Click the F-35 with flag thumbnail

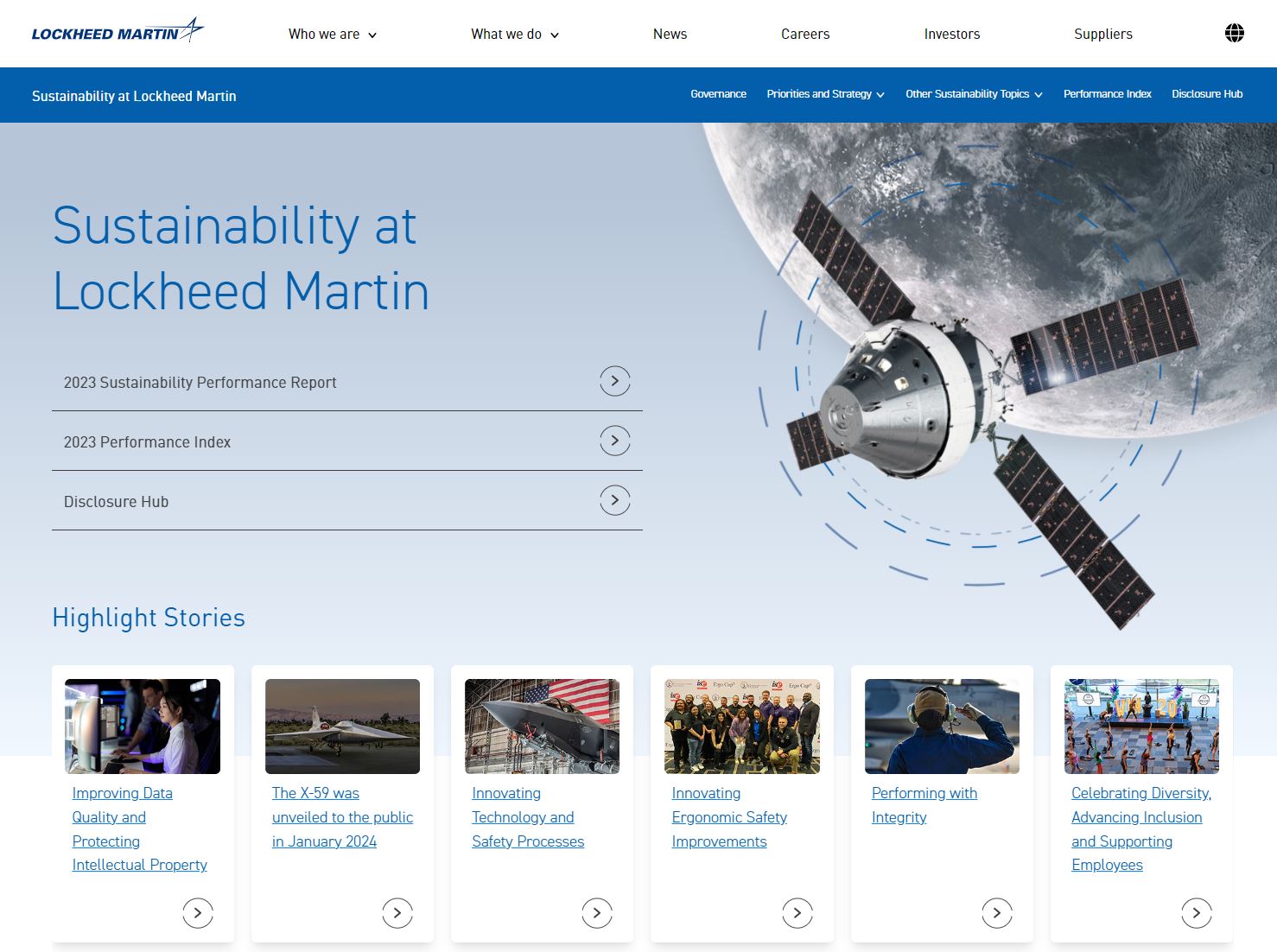[542, 727]
